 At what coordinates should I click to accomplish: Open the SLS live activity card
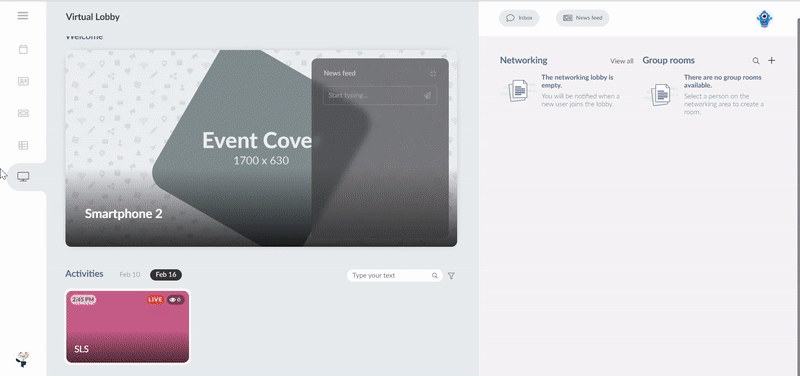128,327
